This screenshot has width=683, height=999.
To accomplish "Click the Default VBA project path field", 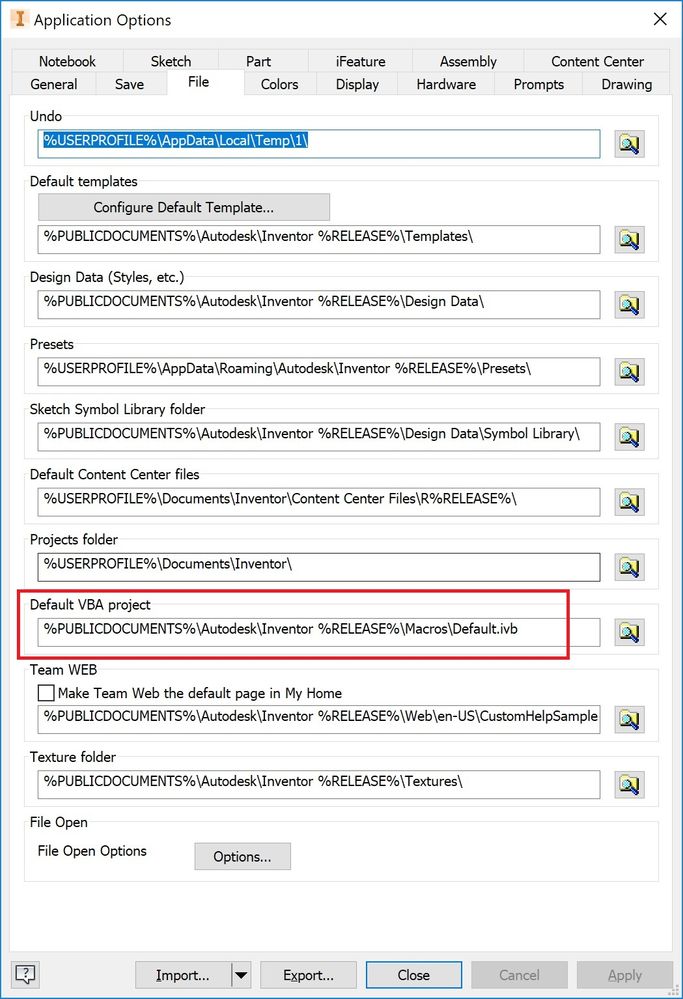I will 319,632.
